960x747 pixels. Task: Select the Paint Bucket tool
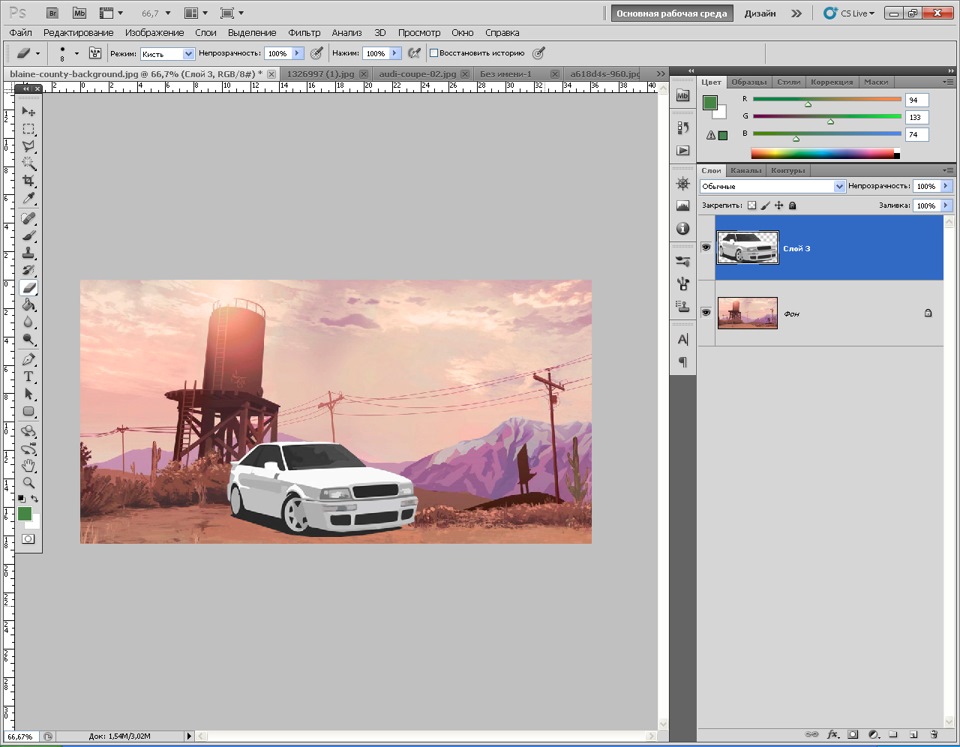coord(28,305)
